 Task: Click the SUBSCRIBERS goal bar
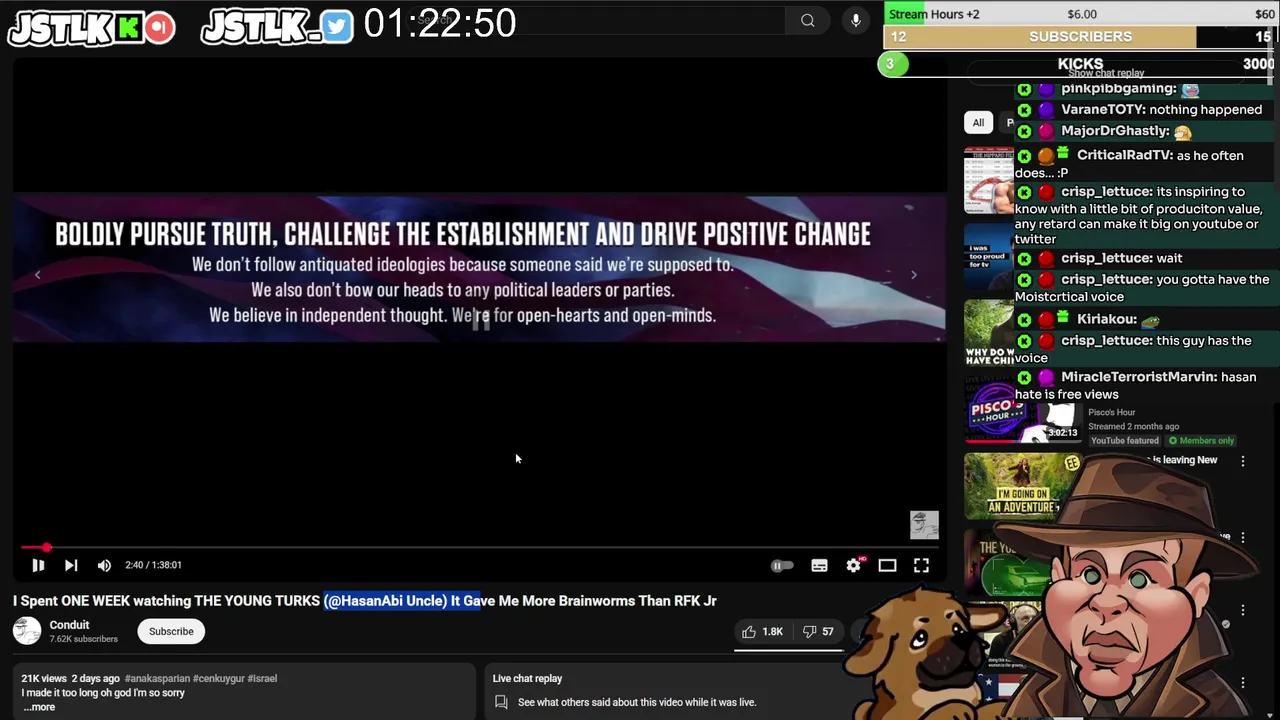(1080, 37)
